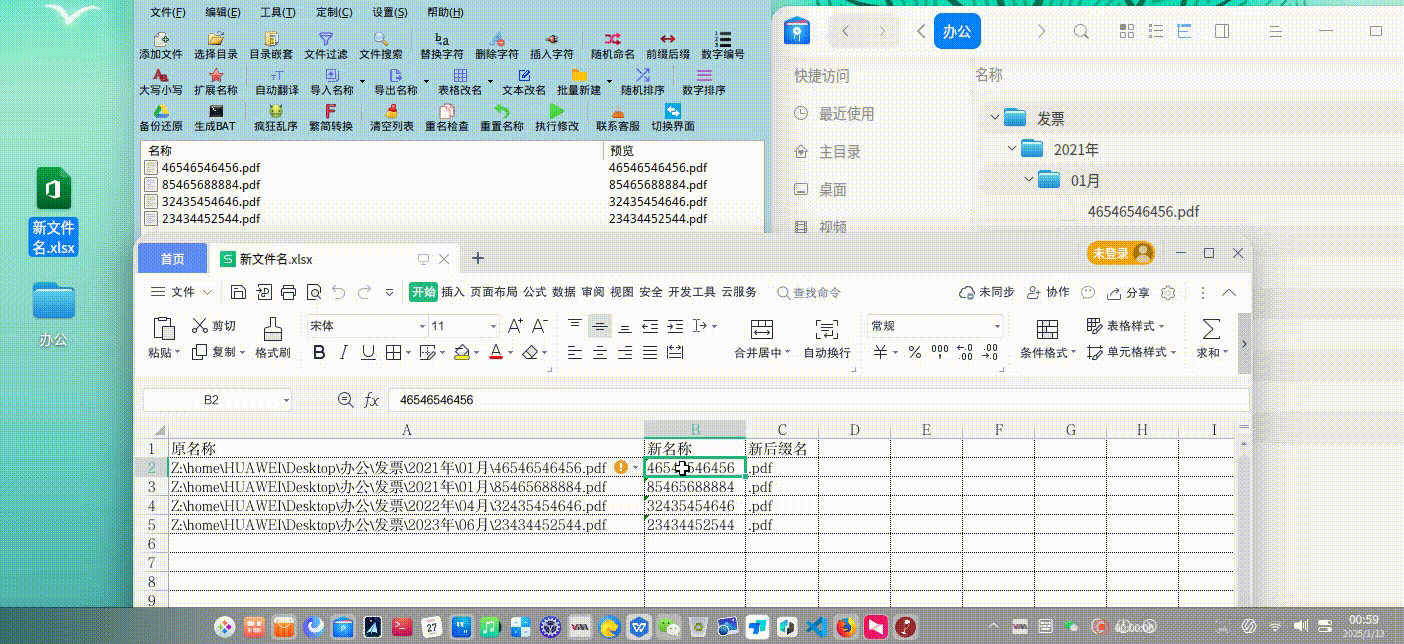Image resolution: width=1404 pixels, height=644 pixels.
Task: Click save icon in WPS quick toolbar
Action: coord(238,292)
